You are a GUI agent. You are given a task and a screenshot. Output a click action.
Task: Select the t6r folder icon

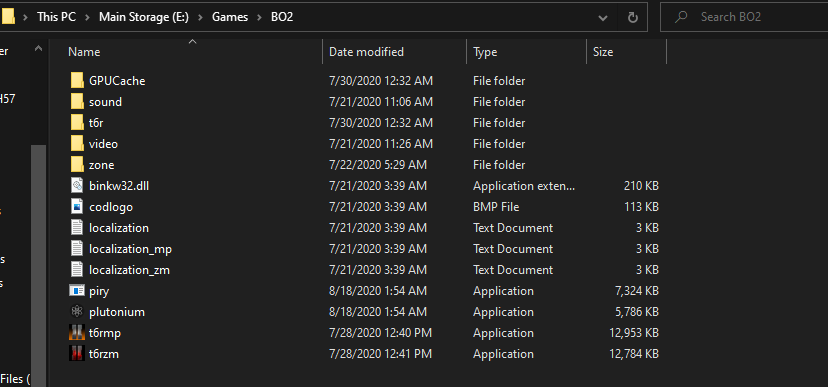pos(77,122)
